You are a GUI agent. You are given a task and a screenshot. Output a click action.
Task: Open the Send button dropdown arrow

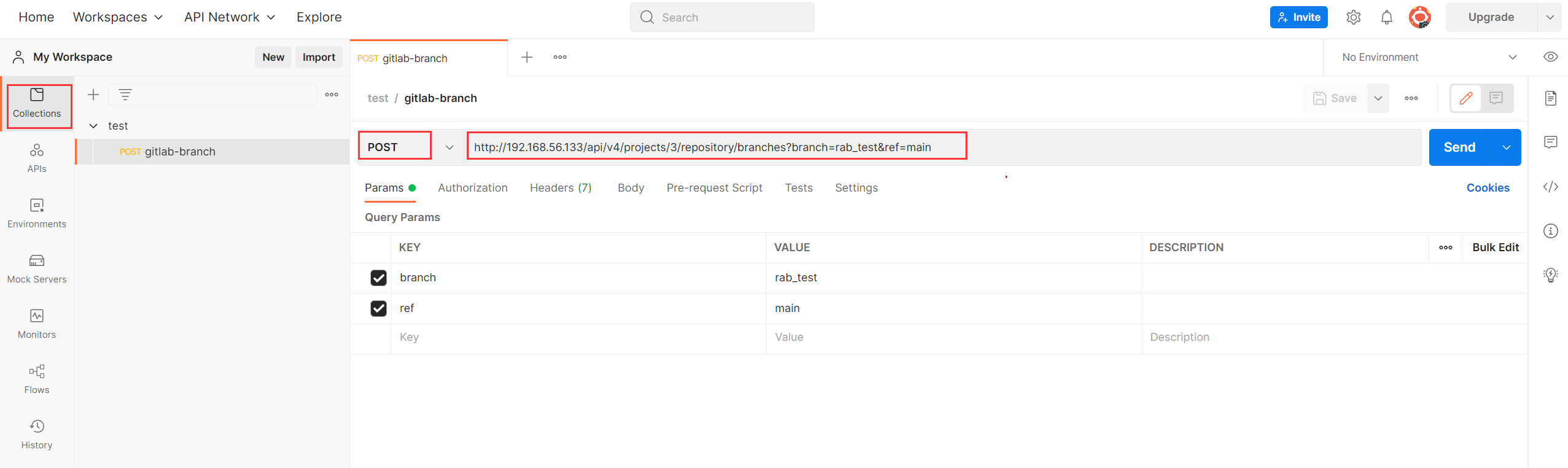1507,147
